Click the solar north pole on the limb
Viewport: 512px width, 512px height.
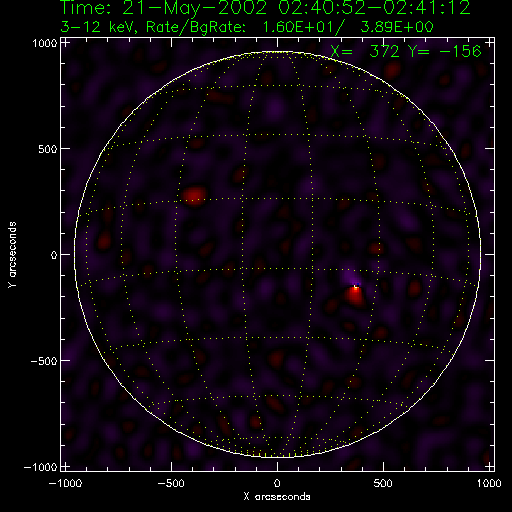[x=277, y=52]
